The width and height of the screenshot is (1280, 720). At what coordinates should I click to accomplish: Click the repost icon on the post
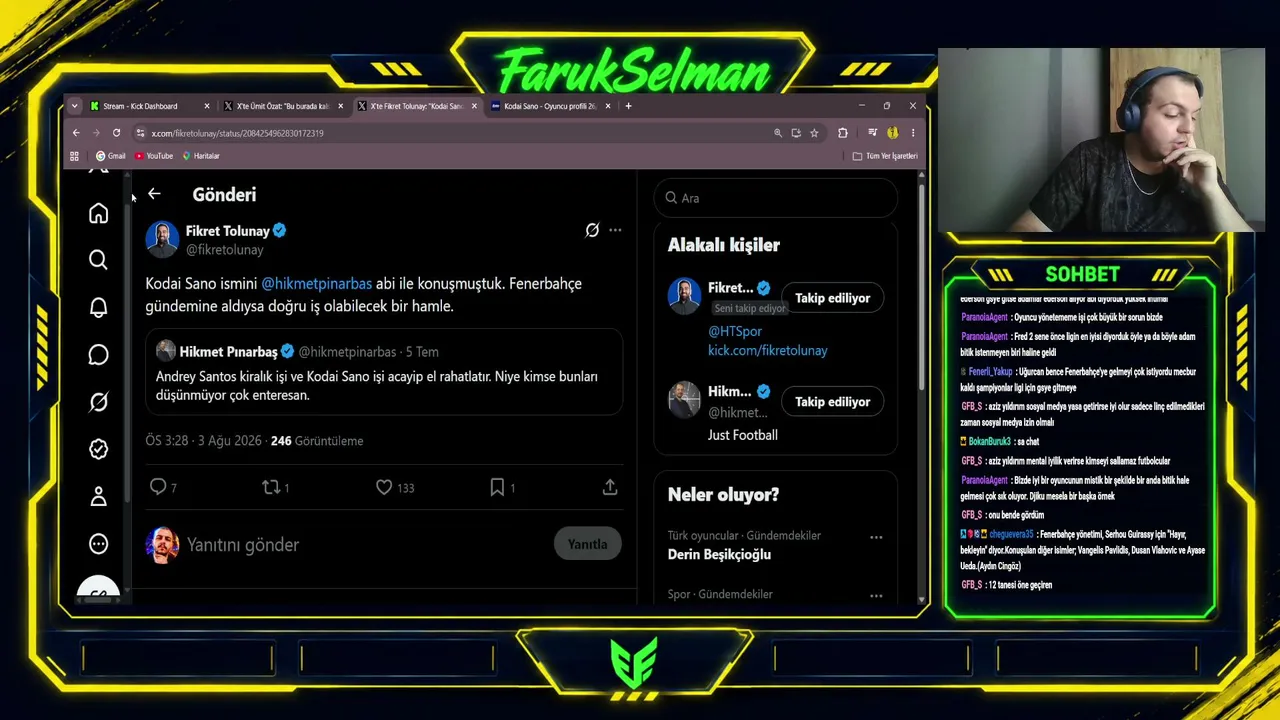pos(270,487)
